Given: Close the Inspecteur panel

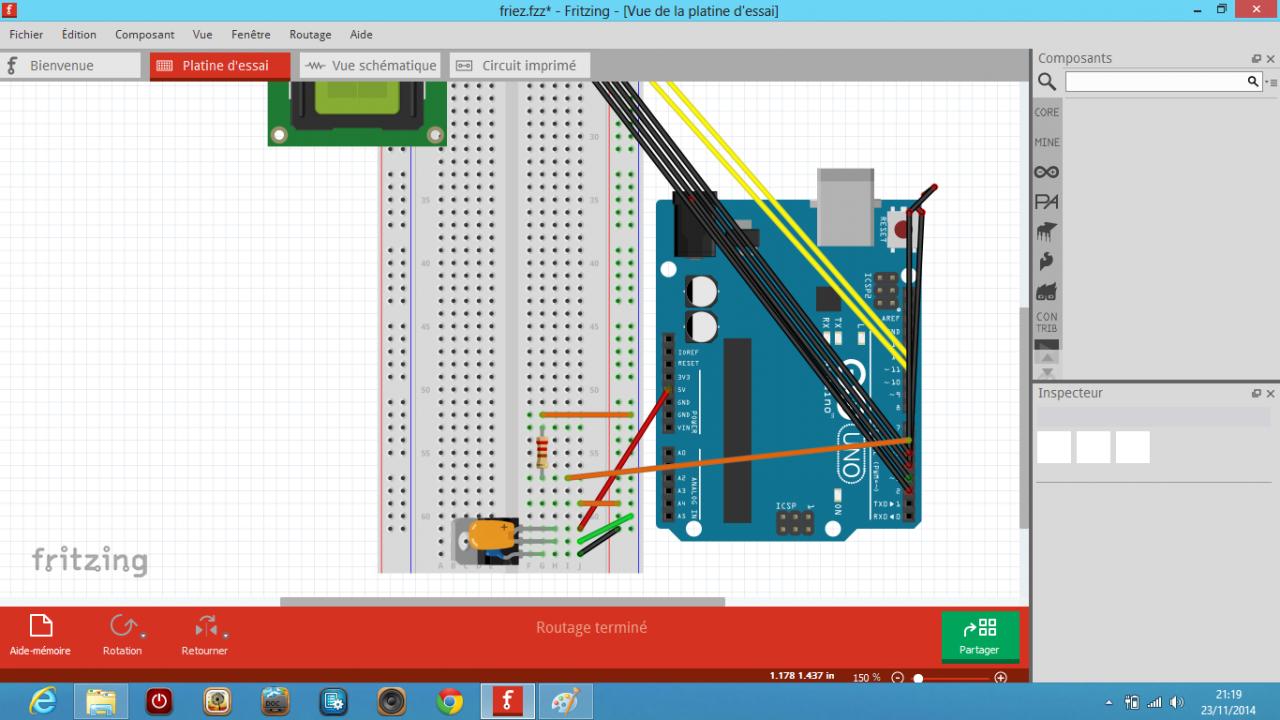Looking at the screenshot, I should pyautogui.click(x=1271, y=394).
